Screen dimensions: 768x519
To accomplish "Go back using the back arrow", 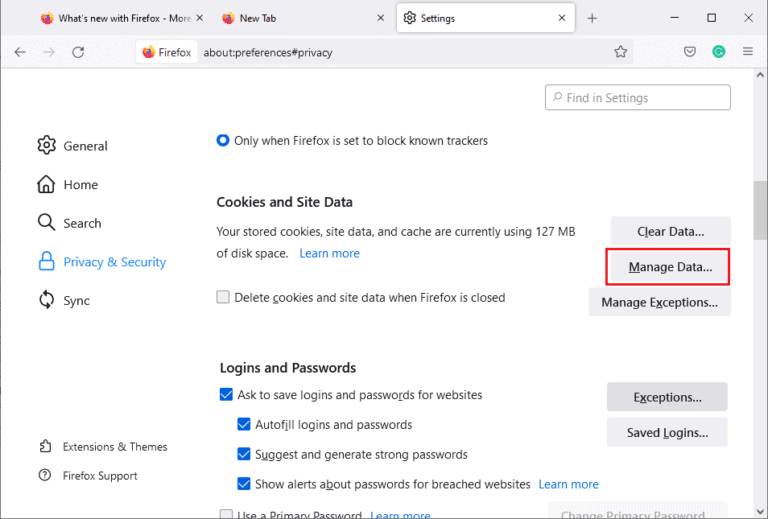I will tap(21, 52).
